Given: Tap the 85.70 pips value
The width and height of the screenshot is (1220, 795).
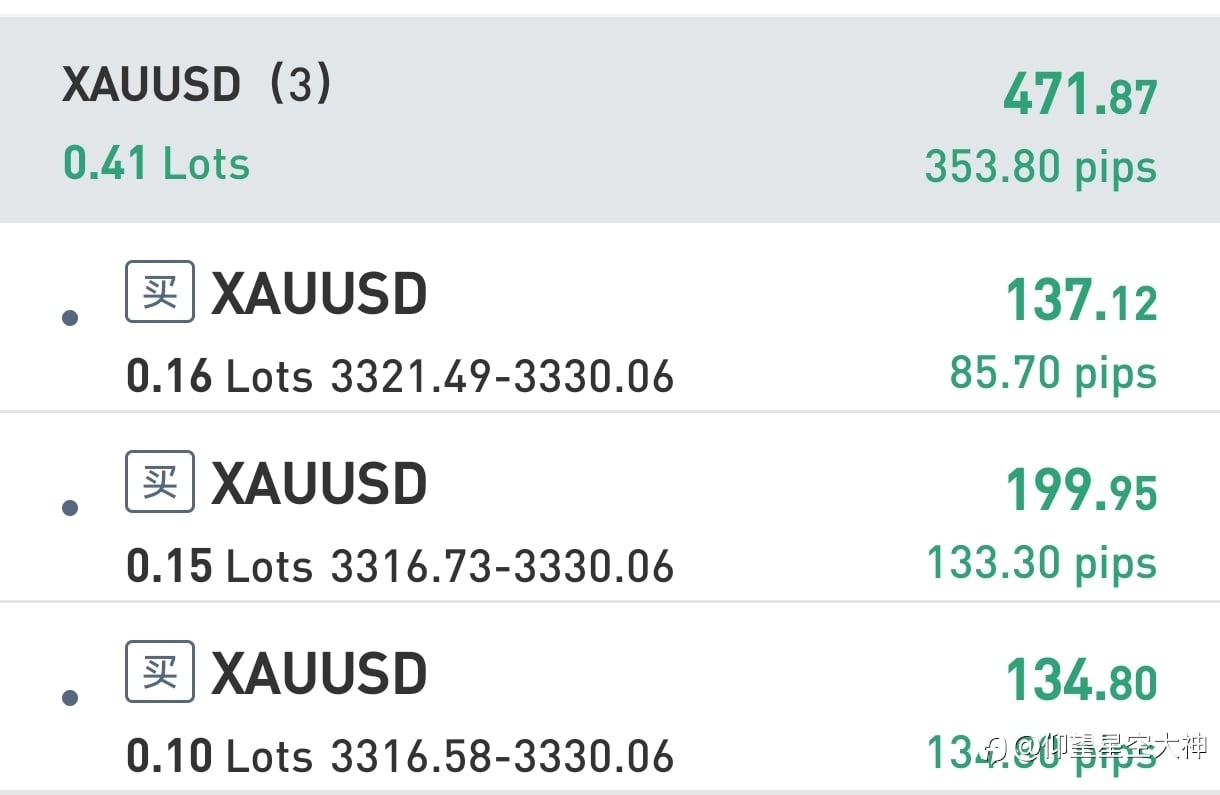Looking at the screenshot, I should [x=1053, y=373].
